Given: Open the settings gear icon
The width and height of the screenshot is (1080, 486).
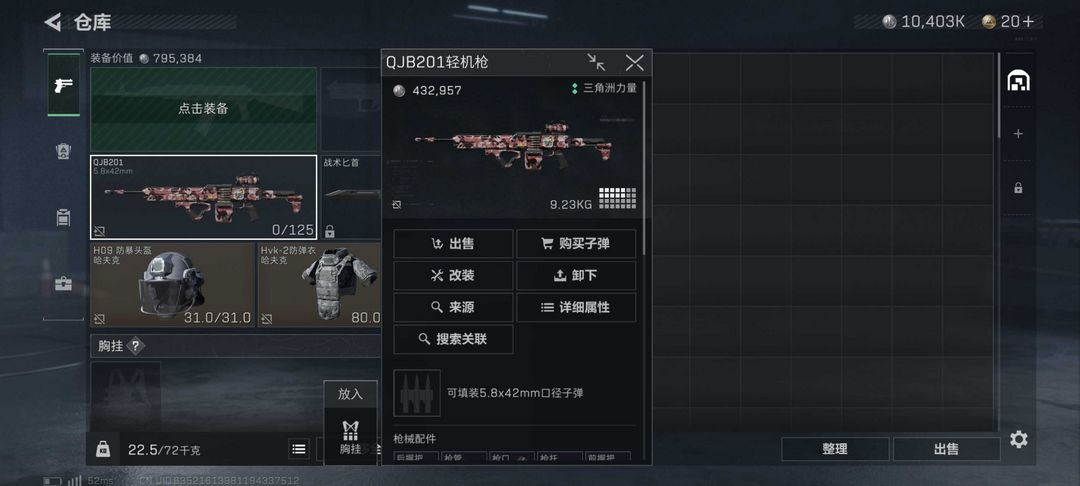Looking at the screenshot, I should pyautogui.click(x=1019, y=439).
